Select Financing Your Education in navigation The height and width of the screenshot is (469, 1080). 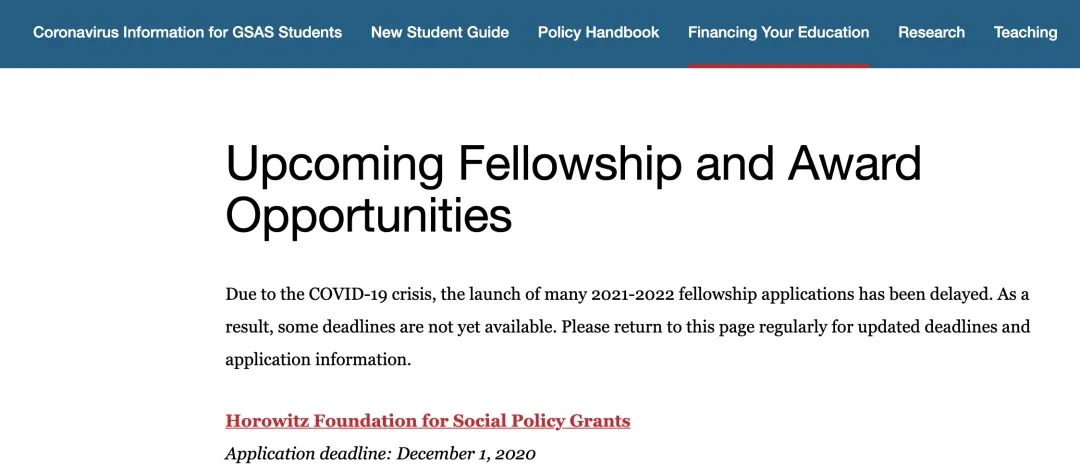point(778,32)
